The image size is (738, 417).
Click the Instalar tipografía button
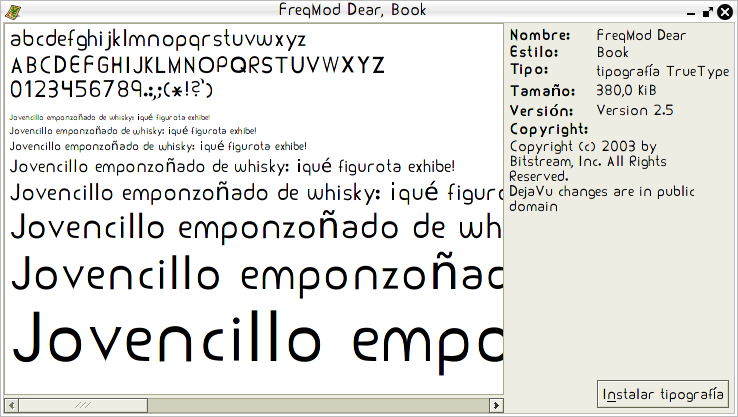pyautogui.click(x=663, y=394)
